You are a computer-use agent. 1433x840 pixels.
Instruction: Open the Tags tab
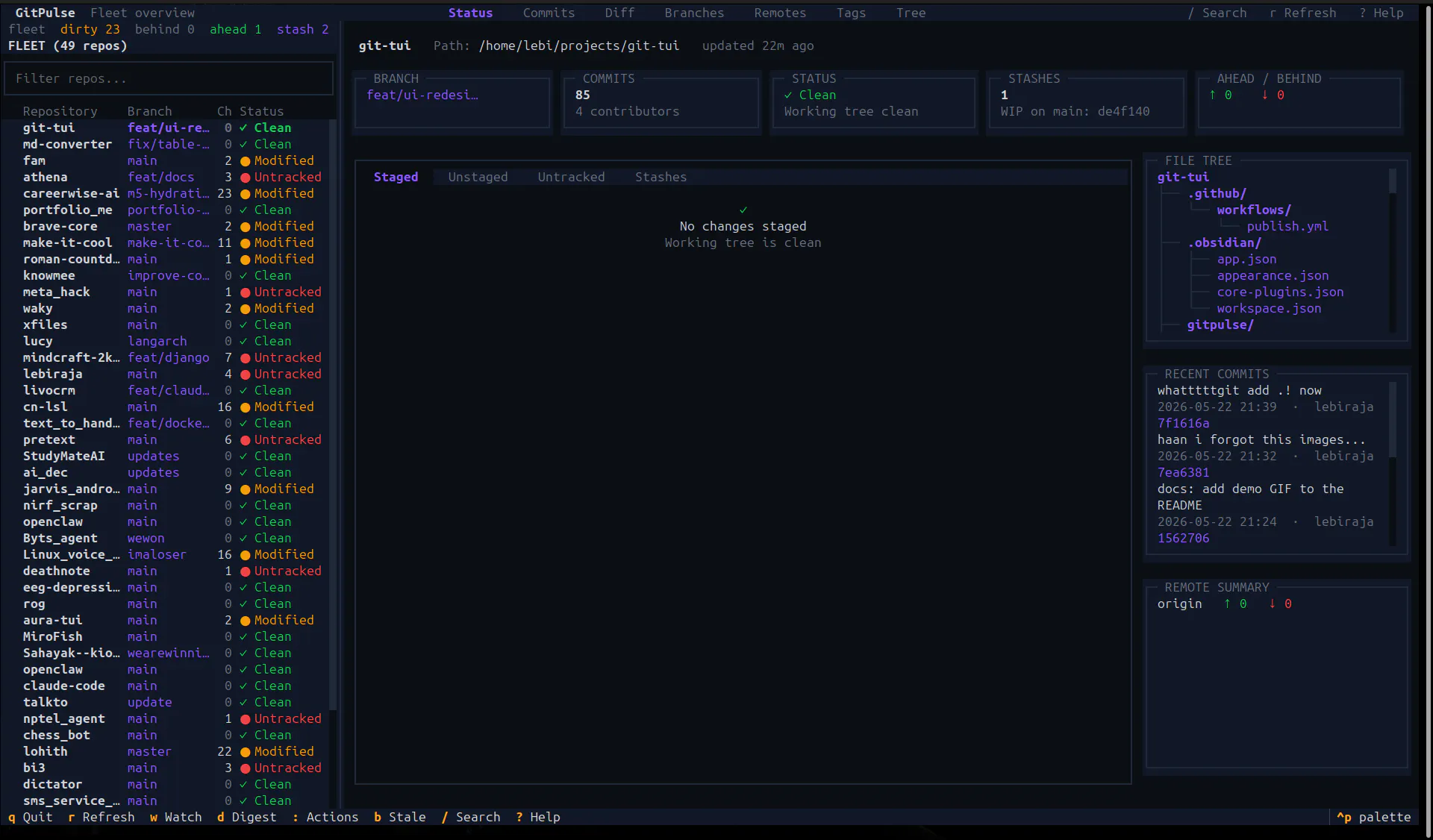(x=851, y=13)
